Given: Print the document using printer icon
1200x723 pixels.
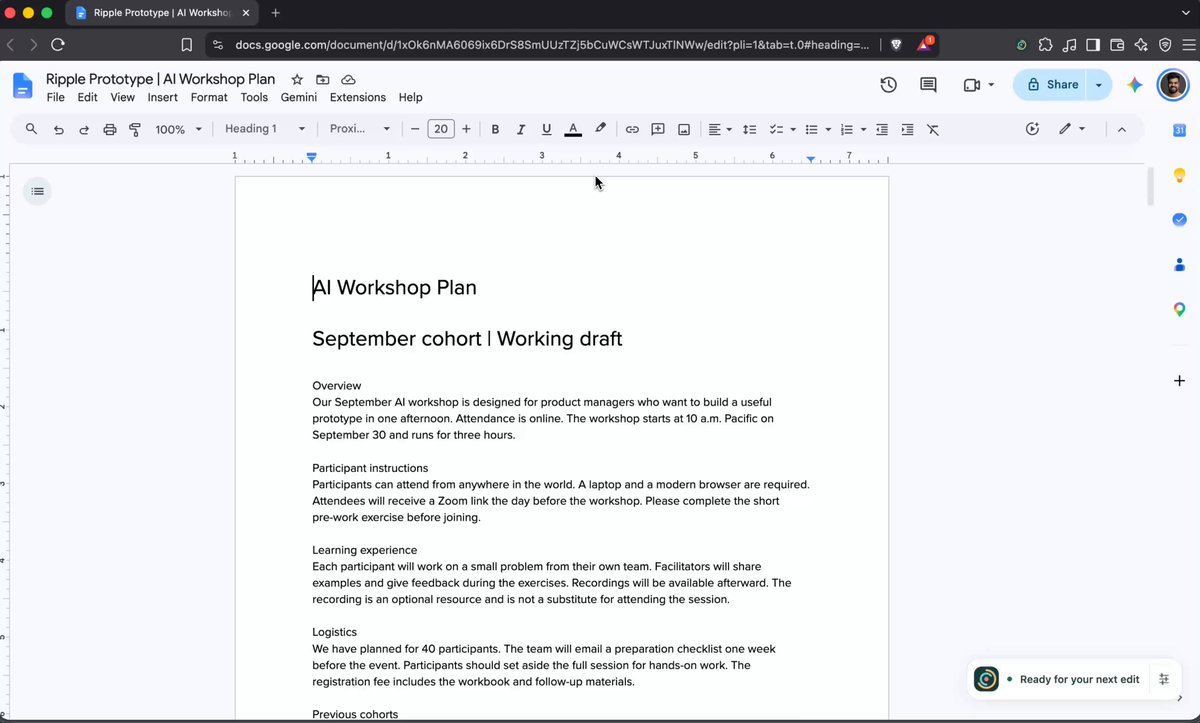Looking at the screenshot, I should point(110,129).
